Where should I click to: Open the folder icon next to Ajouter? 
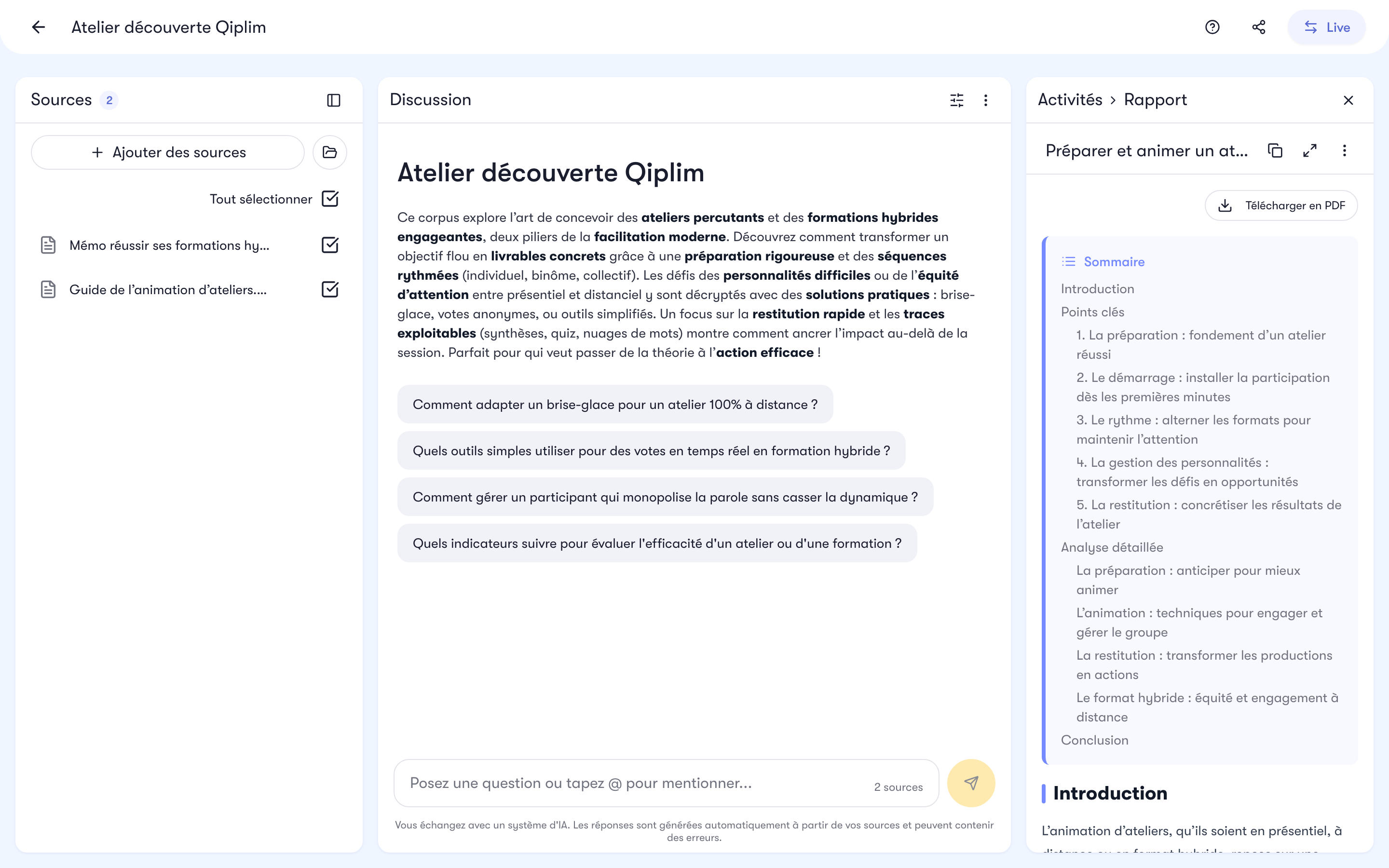[x=329, y=152]
